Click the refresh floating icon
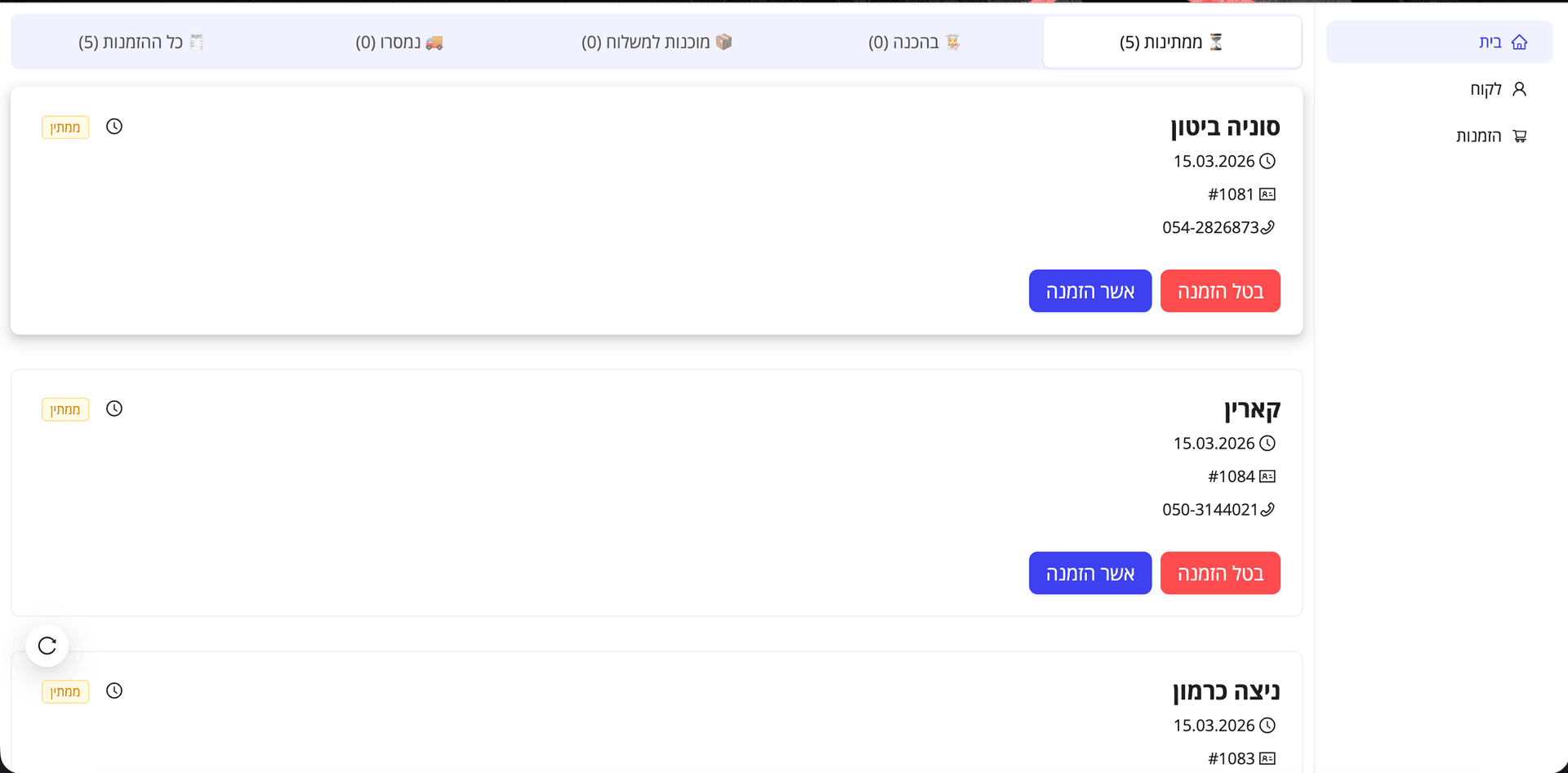The image size is (1568, 773). (47, 646)
